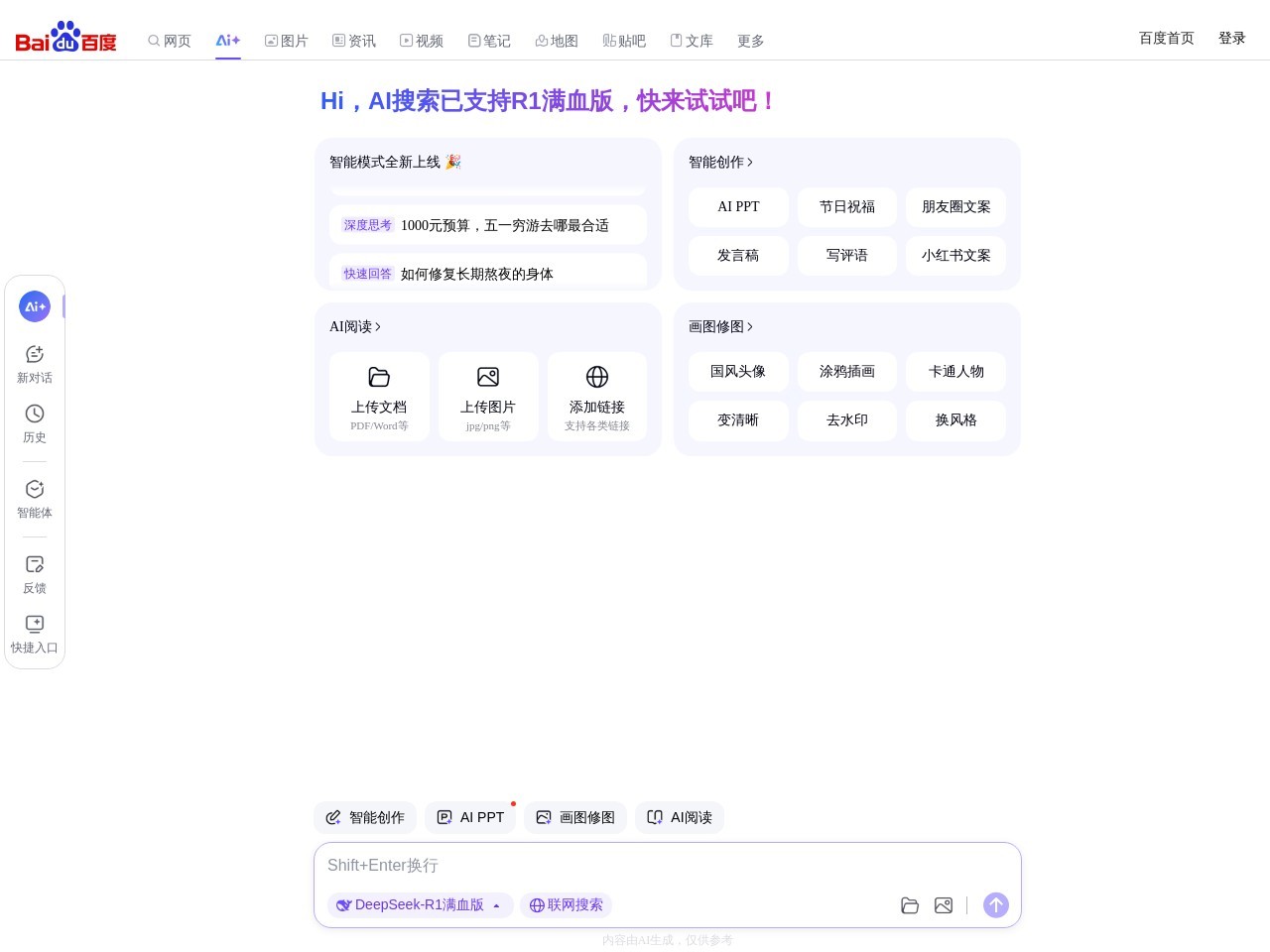The height and width of the screenshot is (952, 1270).
Task: Focus the Shift+Enter换行 text input
Action: coord(667,866)
